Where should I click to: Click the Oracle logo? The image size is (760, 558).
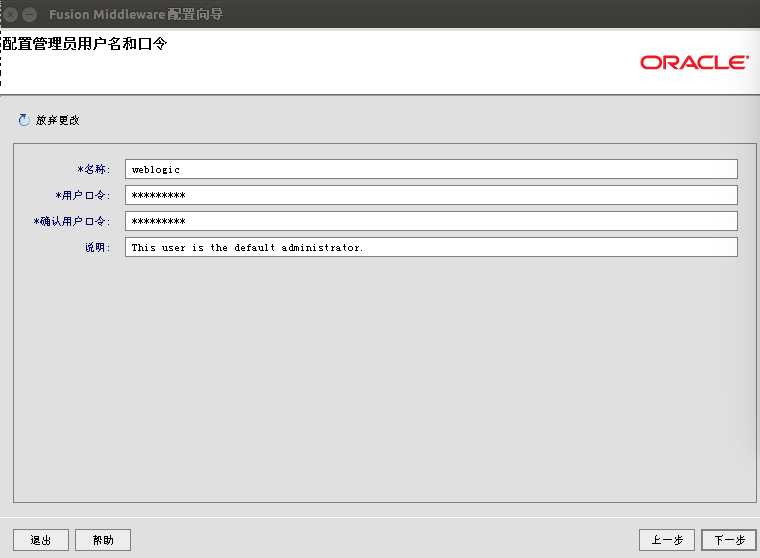pos(695,63)
